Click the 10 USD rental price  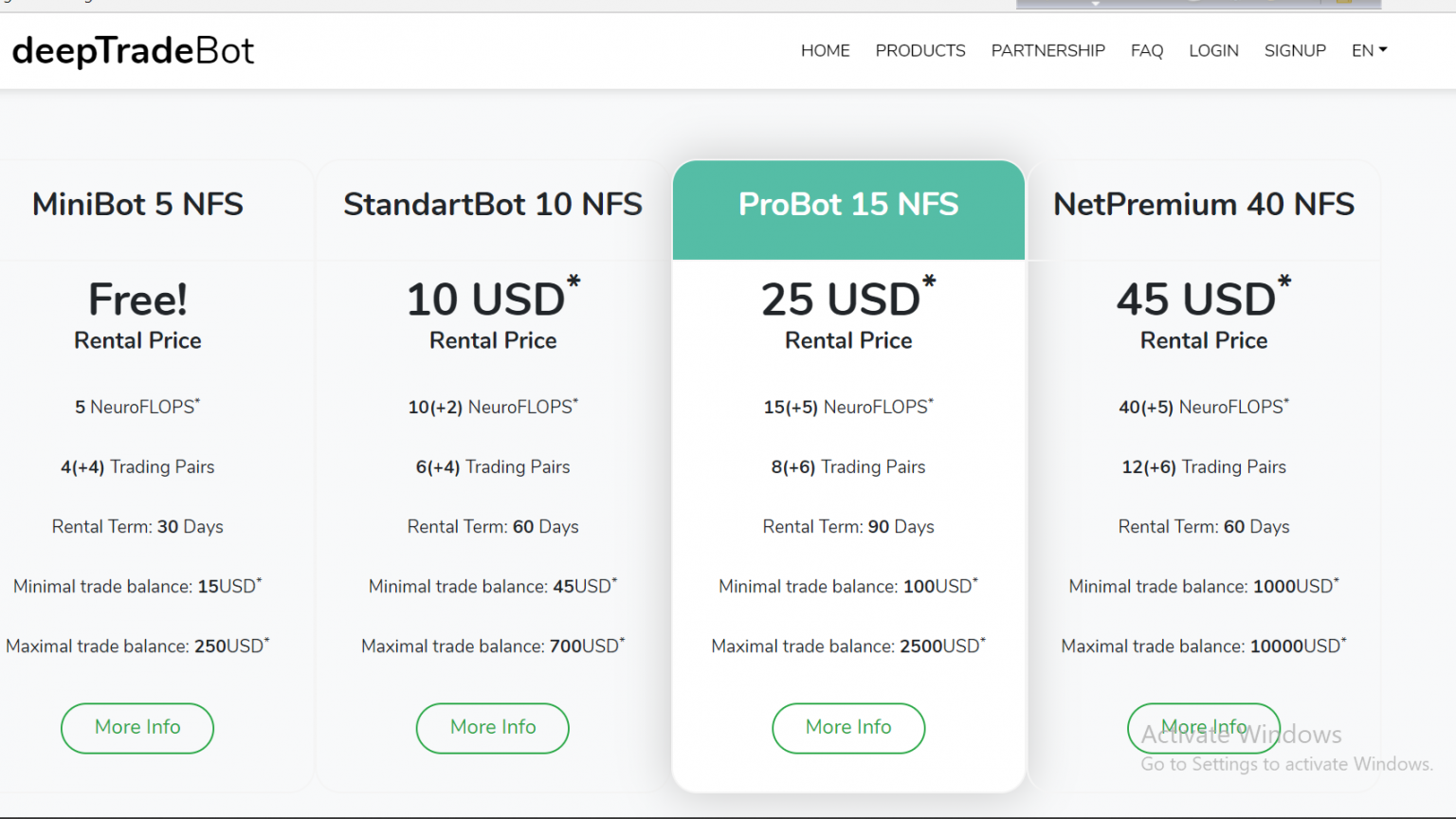486,300
